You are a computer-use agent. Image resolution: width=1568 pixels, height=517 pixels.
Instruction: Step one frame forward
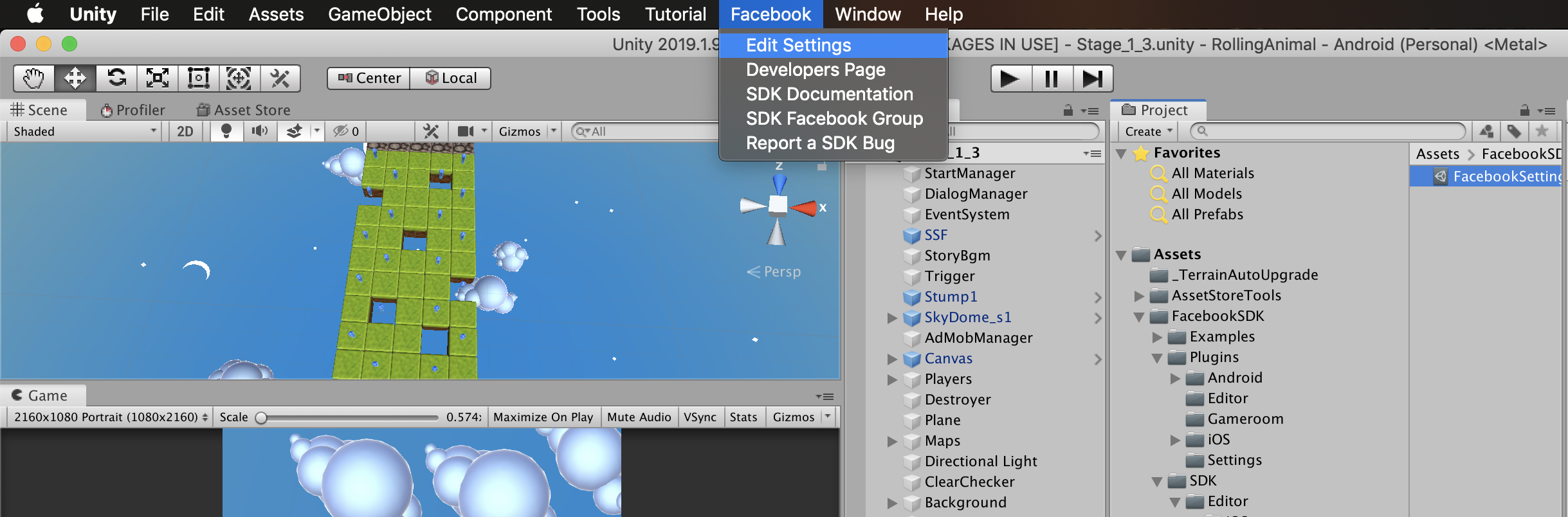1093,78
